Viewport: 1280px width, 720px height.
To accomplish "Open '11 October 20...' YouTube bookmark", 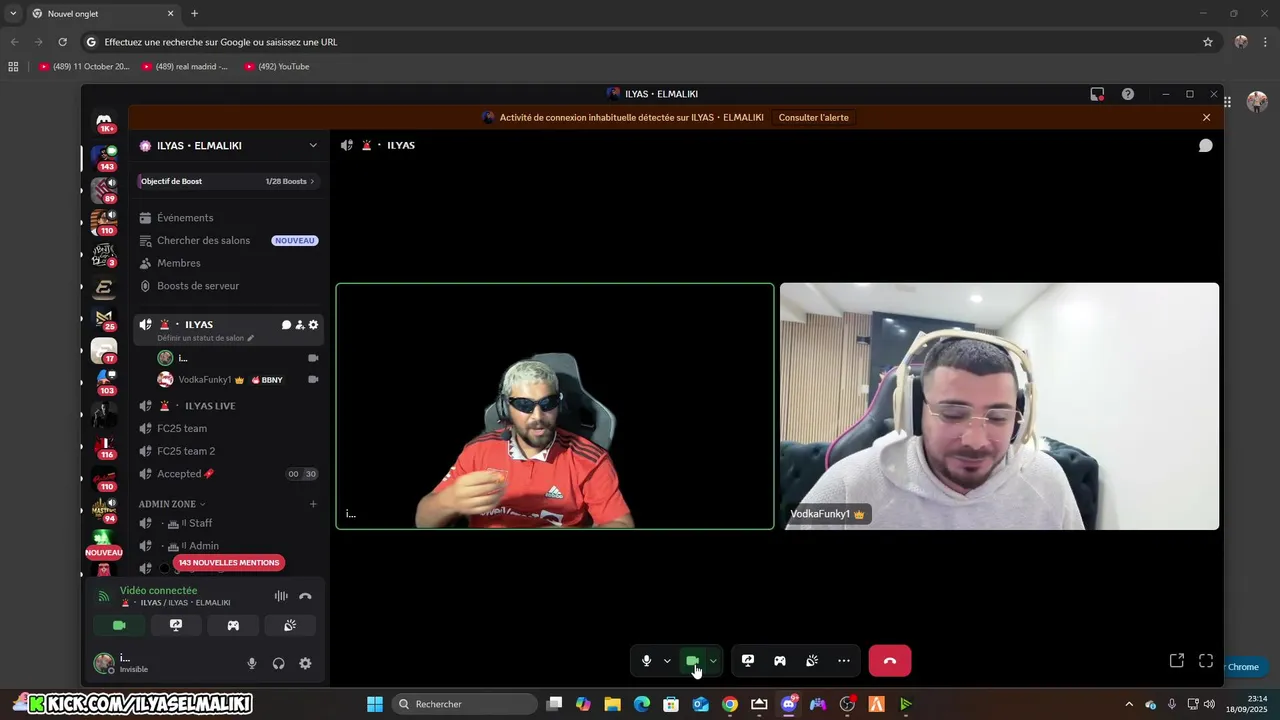I will tap(84, 67).
